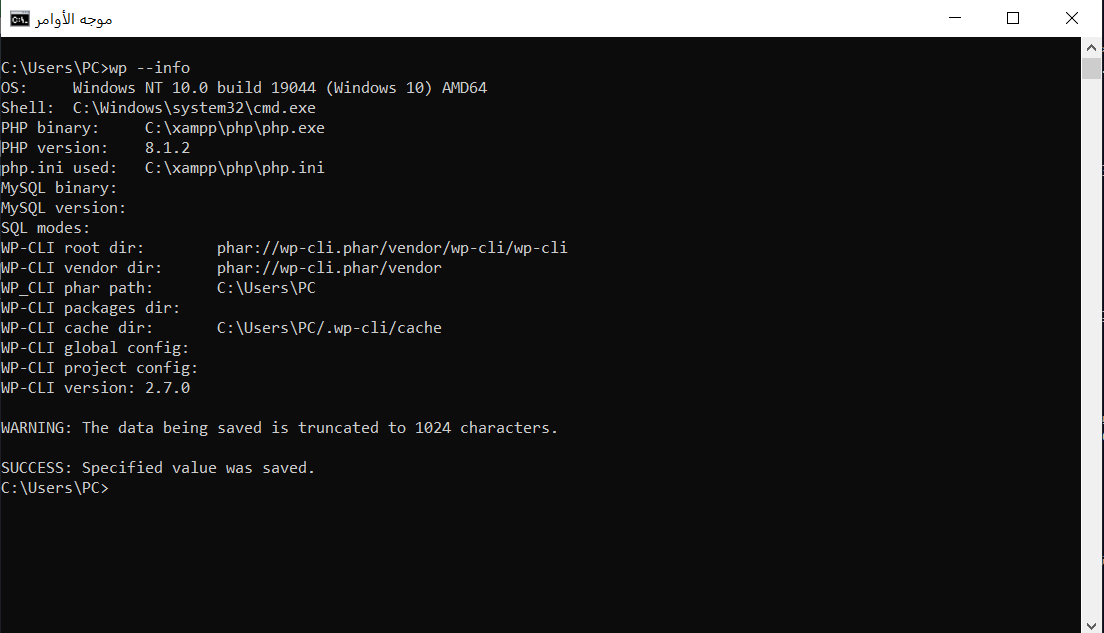The image size is (1104, 633).
Task: Click the SUCCESS Specified value was saved line
Action: click(158, 468)
